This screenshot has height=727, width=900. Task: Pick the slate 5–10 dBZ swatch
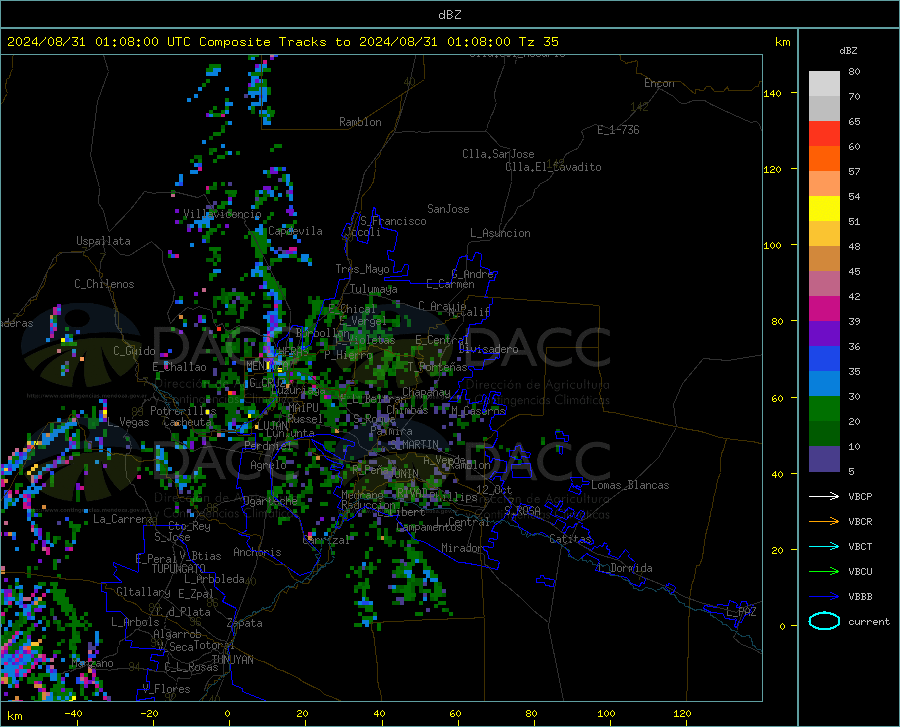click(824, 459)
